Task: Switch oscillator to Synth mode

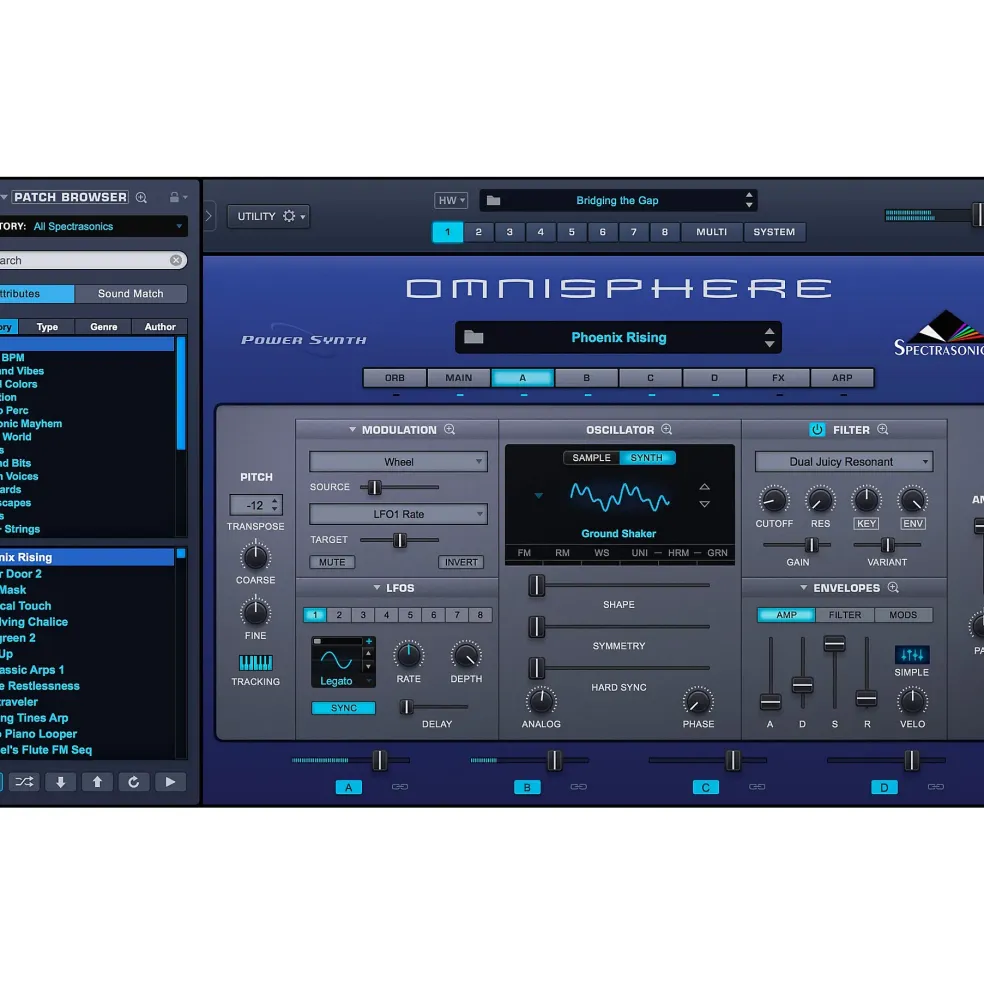Action: pos(647,458)
